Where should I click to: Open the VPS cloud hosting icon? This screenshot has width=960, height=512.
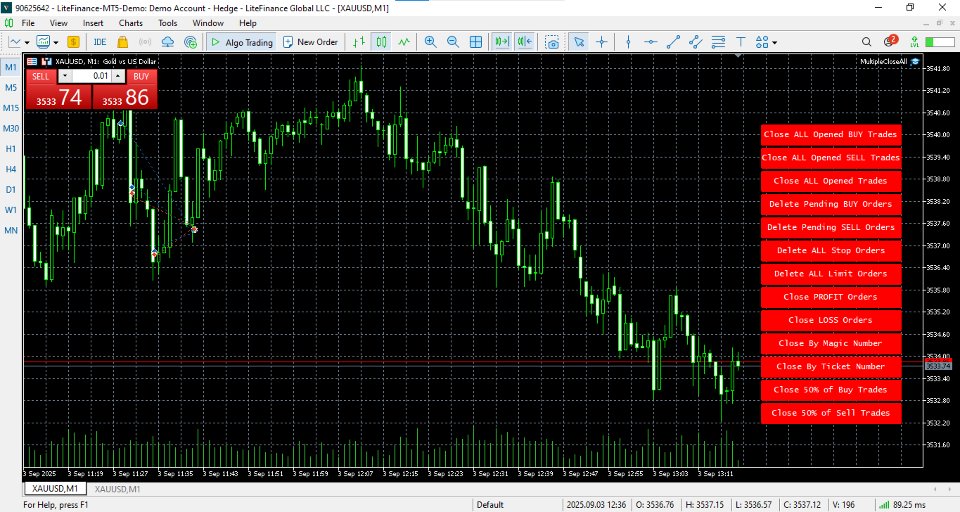tap(168, 42)
